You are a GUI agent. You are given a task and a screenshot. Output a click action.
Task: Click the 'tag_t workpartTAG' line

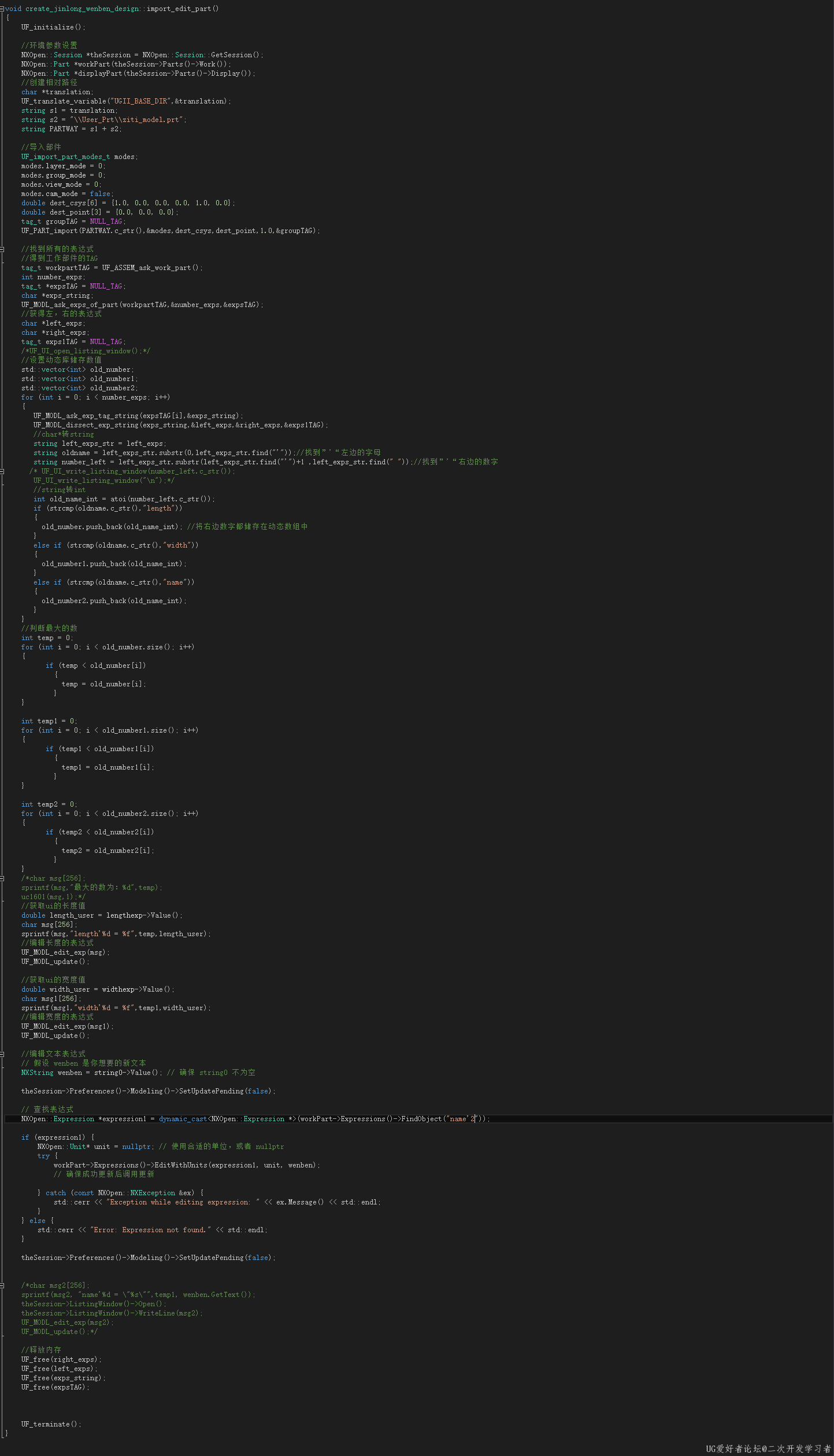112,268
